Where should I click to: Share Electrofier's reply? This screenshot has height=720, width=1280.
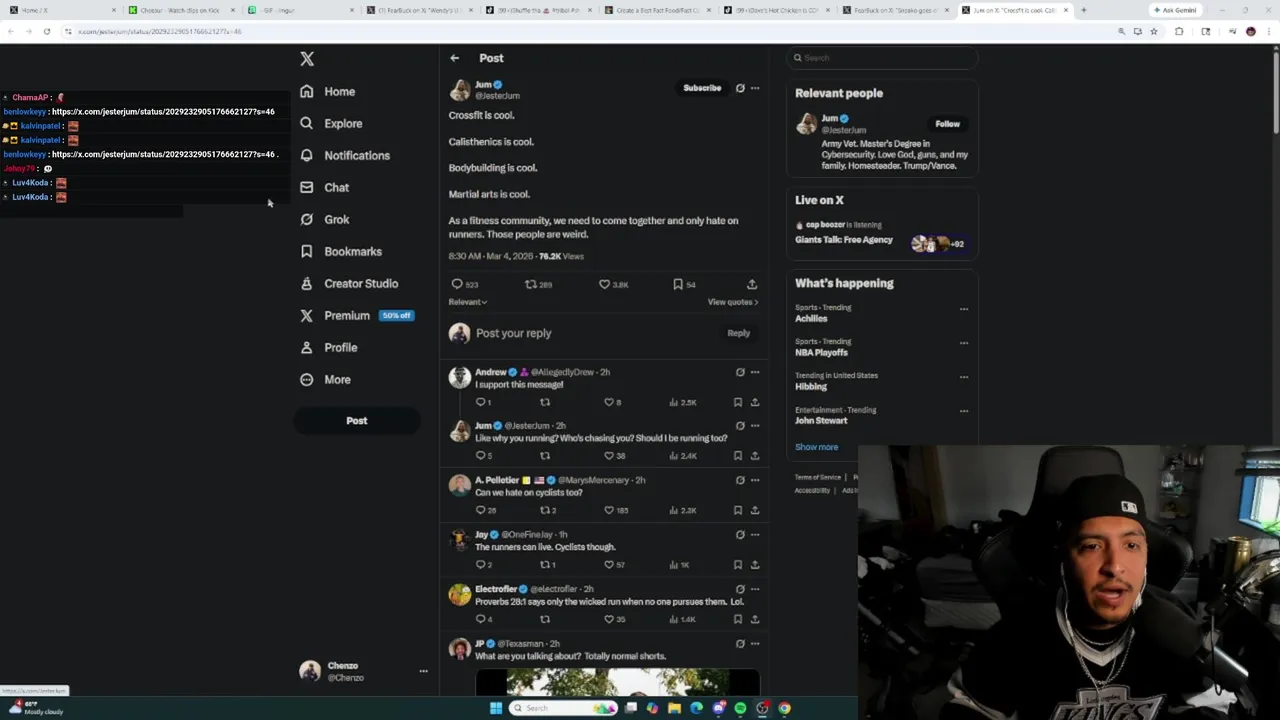click(755, 619)
